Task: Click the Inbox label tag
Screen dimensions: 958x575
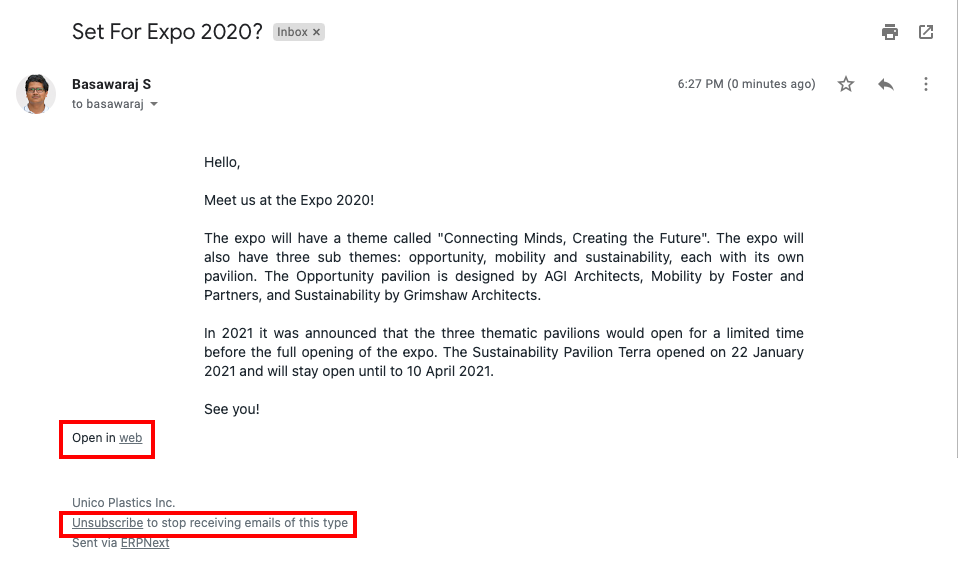Action: [292, 32]
